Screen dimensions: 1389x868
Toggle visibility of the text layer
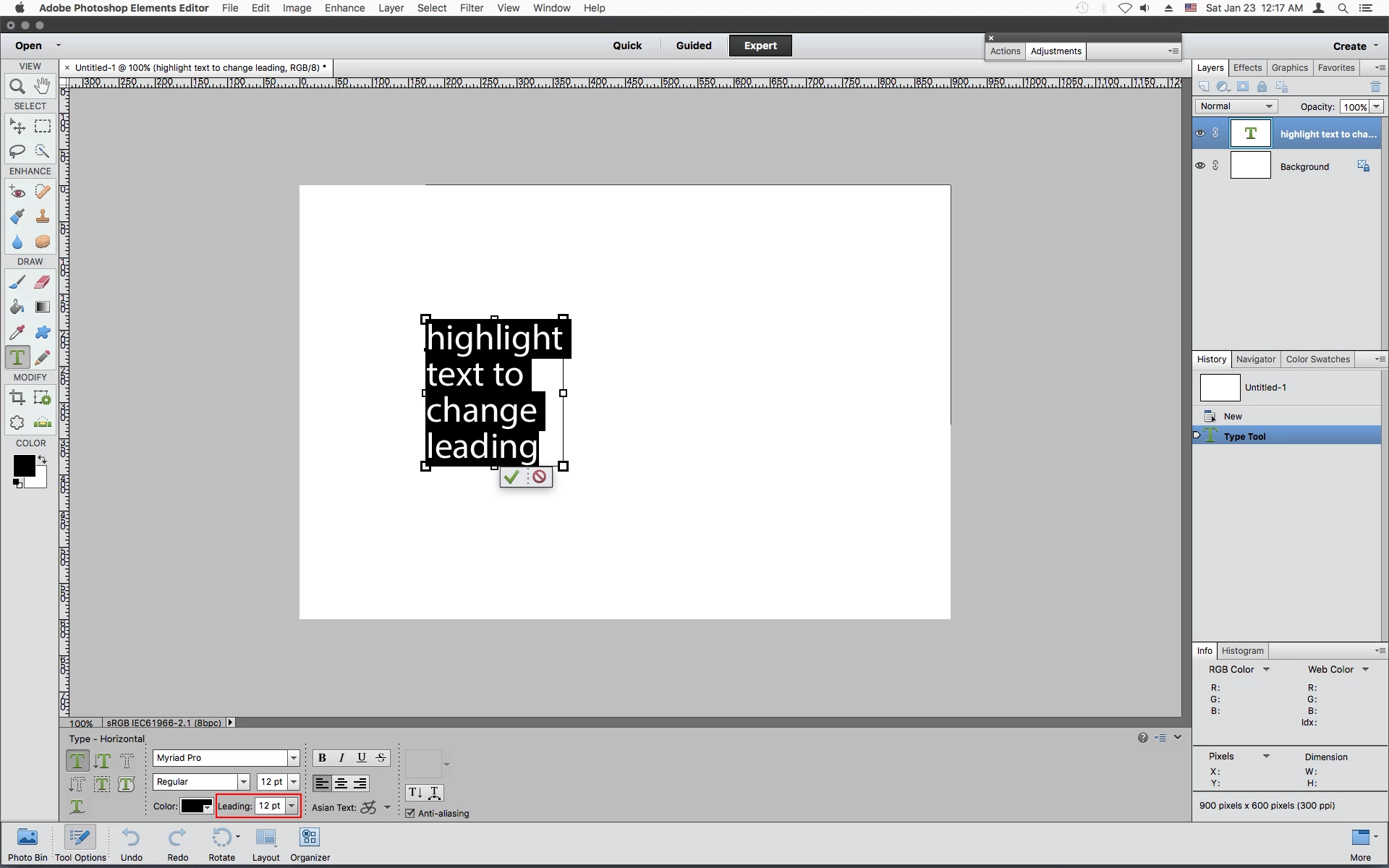point(1200,133)
